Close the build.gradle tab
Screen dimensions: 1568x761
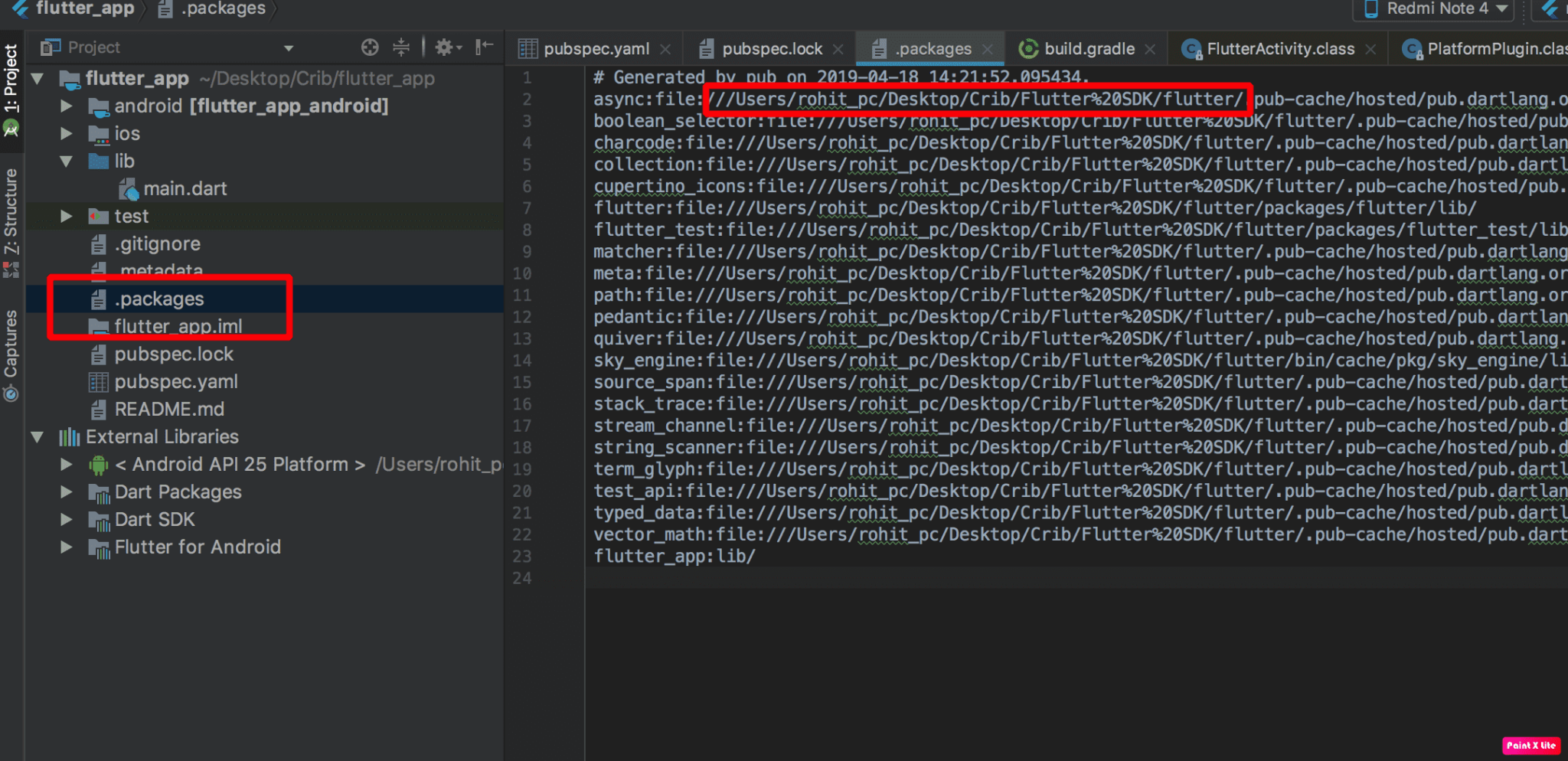[x=1150, y=49]
